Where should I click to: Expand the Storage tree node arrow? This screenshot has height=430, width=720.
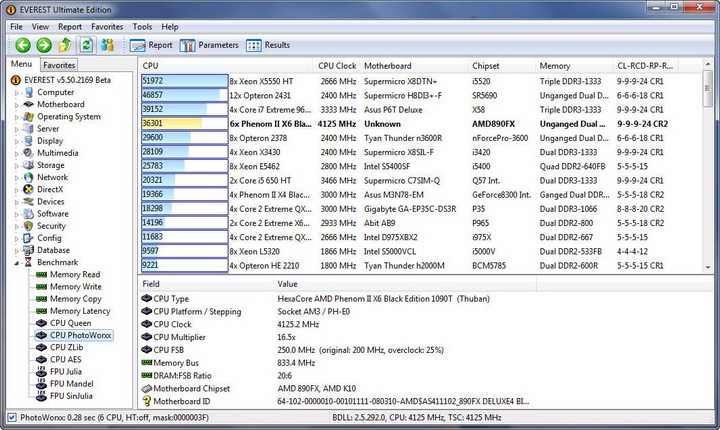click(x=17, y=165)
